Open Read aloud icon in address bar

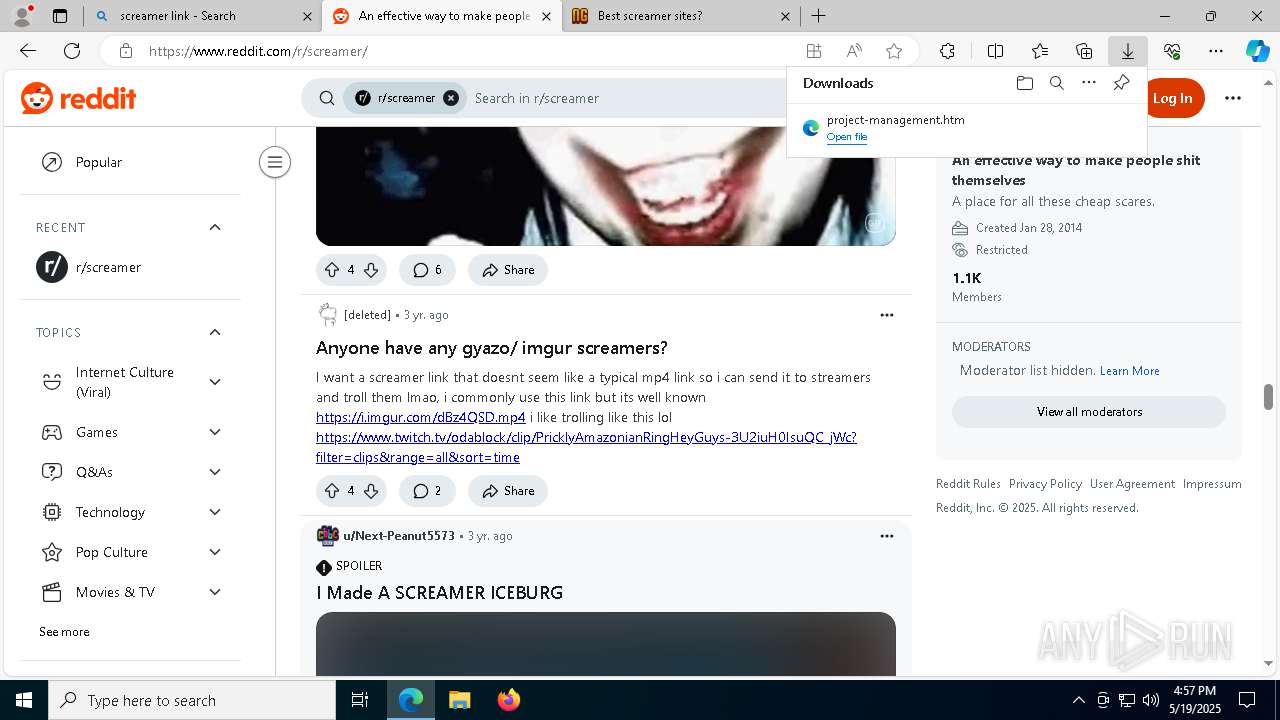[x=854, y=51]
